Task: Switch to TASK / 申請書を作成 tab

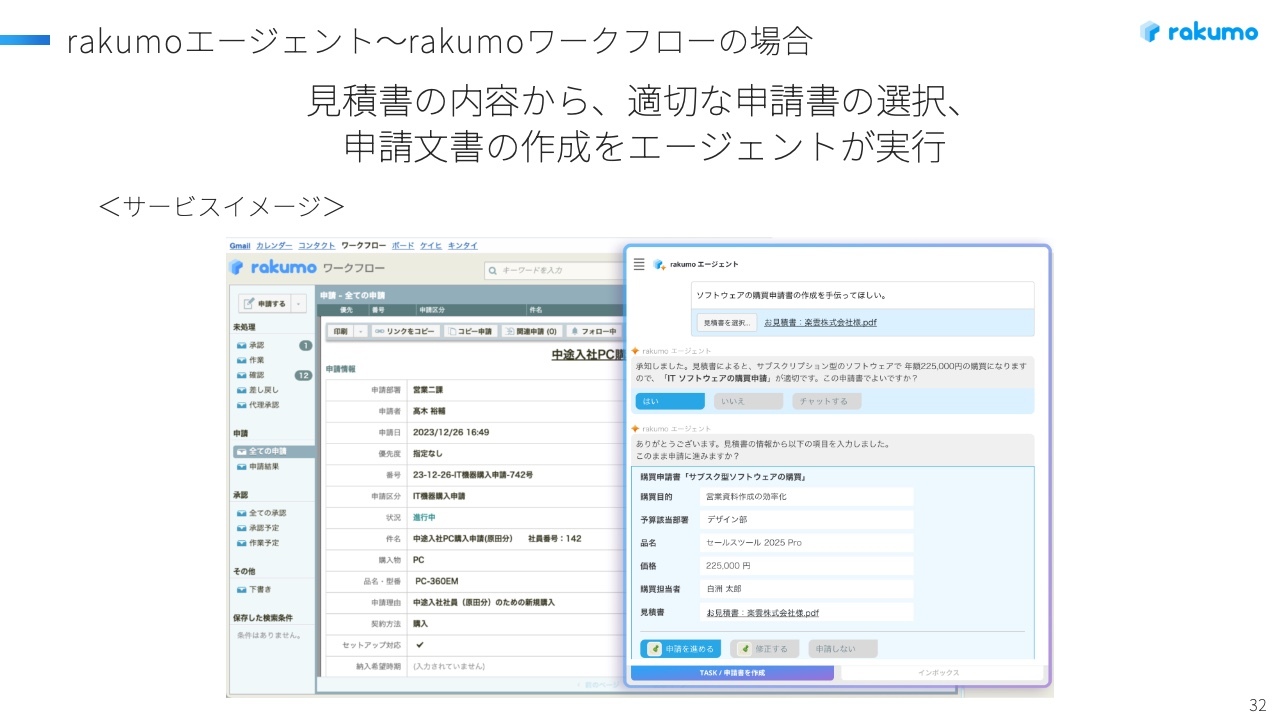Action: (x=732, y=673)
